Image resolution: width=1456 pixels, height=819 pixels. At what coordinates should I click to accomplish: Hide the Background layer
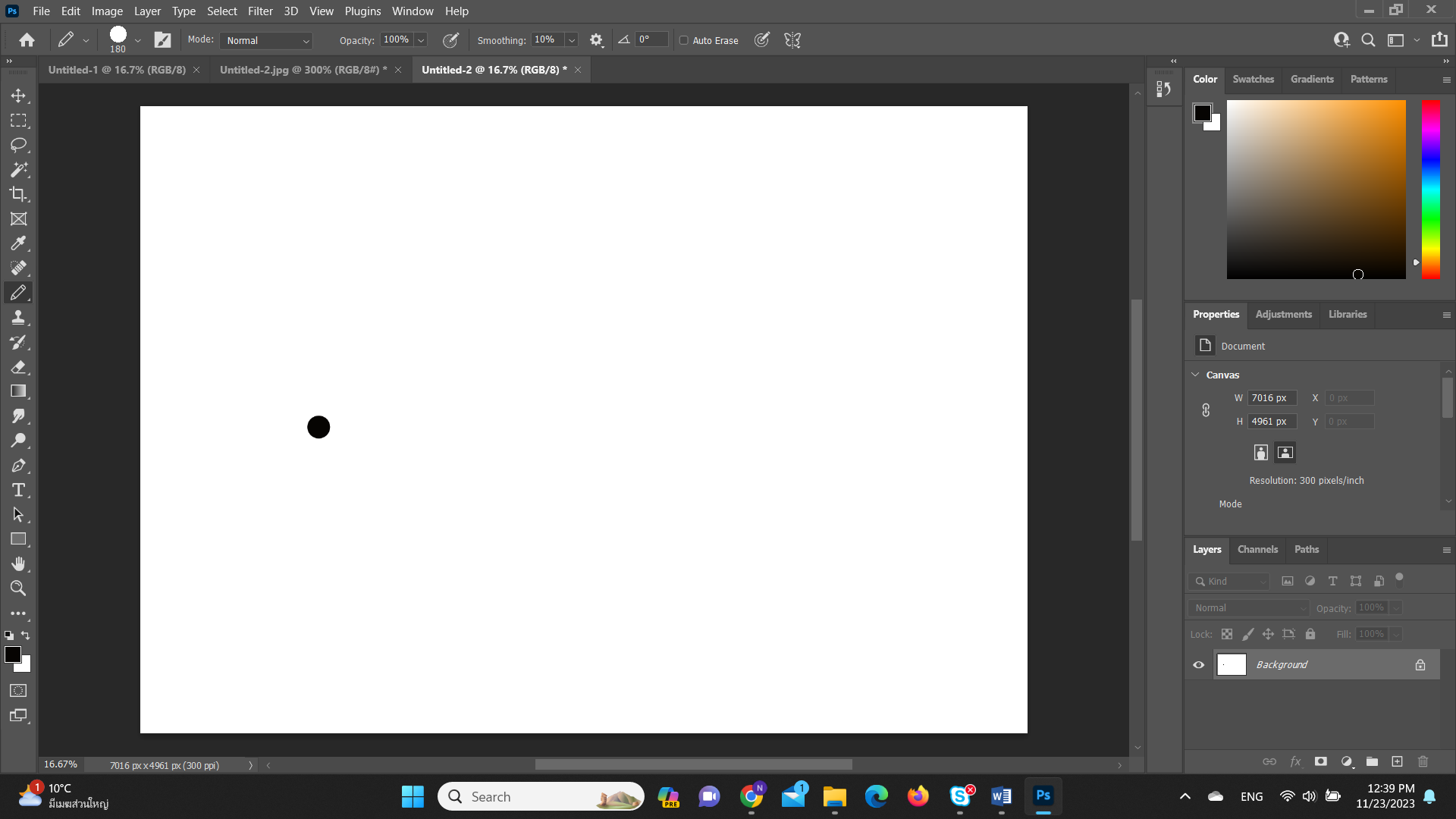click(1199, 665)
